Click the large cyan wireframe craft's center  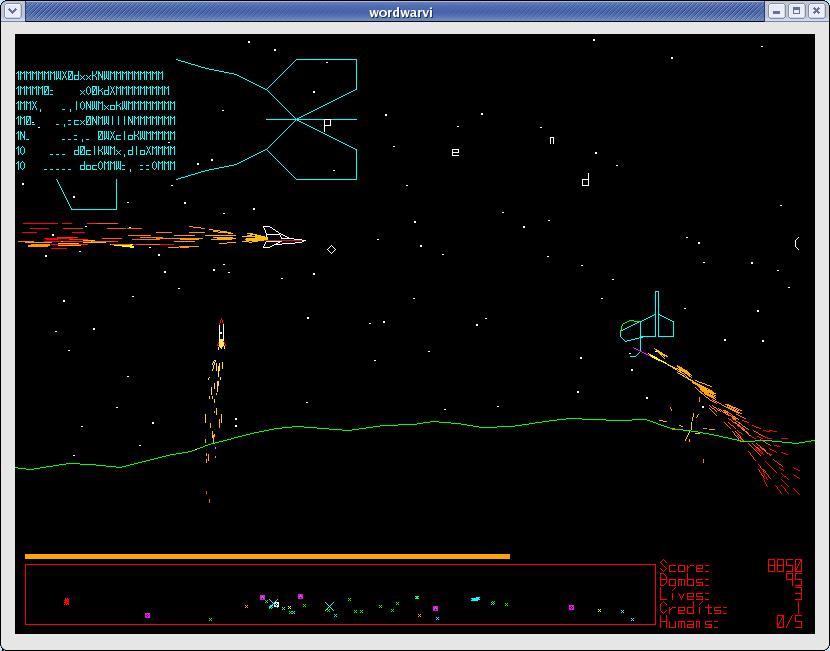pyautogui.click(x=297, y=119)
